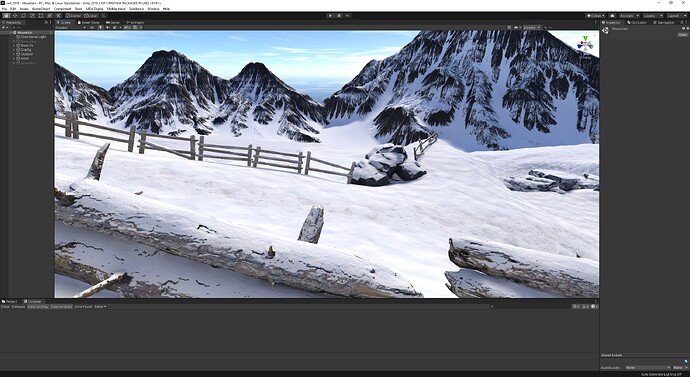Open Unity cloud services icon
Image resolution: width=690 pixels, height=377 pixels.
612,16
